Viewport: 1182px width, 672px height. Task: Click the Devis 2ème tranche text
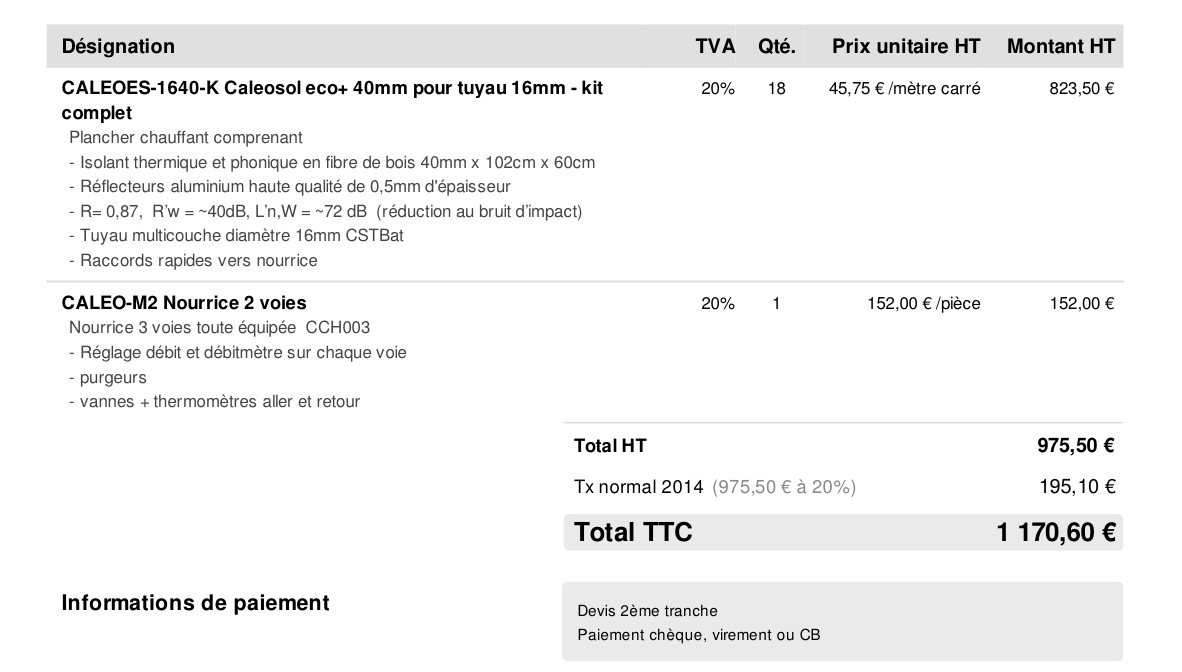[x=647, y=611]
